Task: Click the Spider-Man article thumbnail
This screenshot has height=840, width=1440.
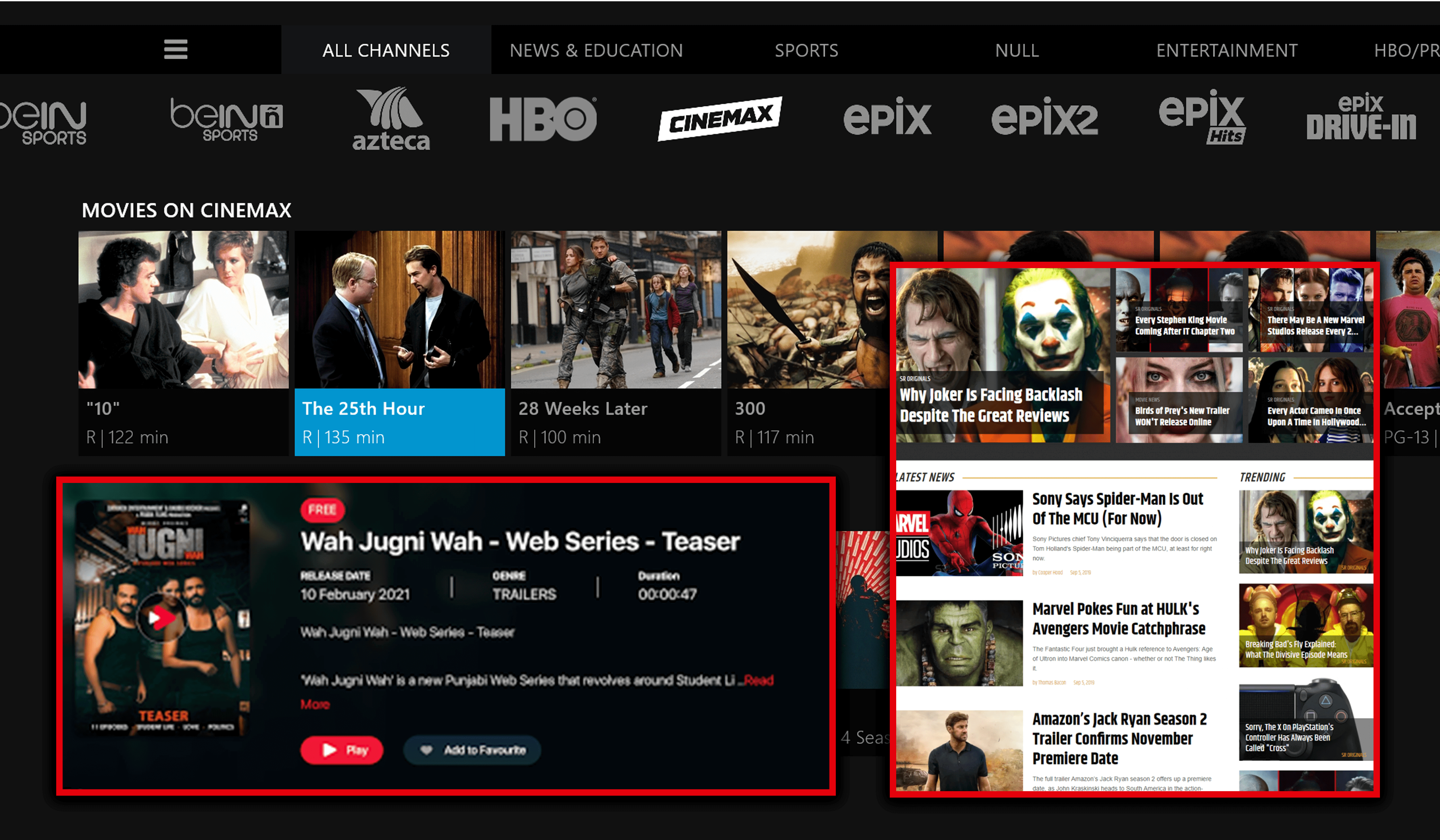Action: tap(959, 533)
